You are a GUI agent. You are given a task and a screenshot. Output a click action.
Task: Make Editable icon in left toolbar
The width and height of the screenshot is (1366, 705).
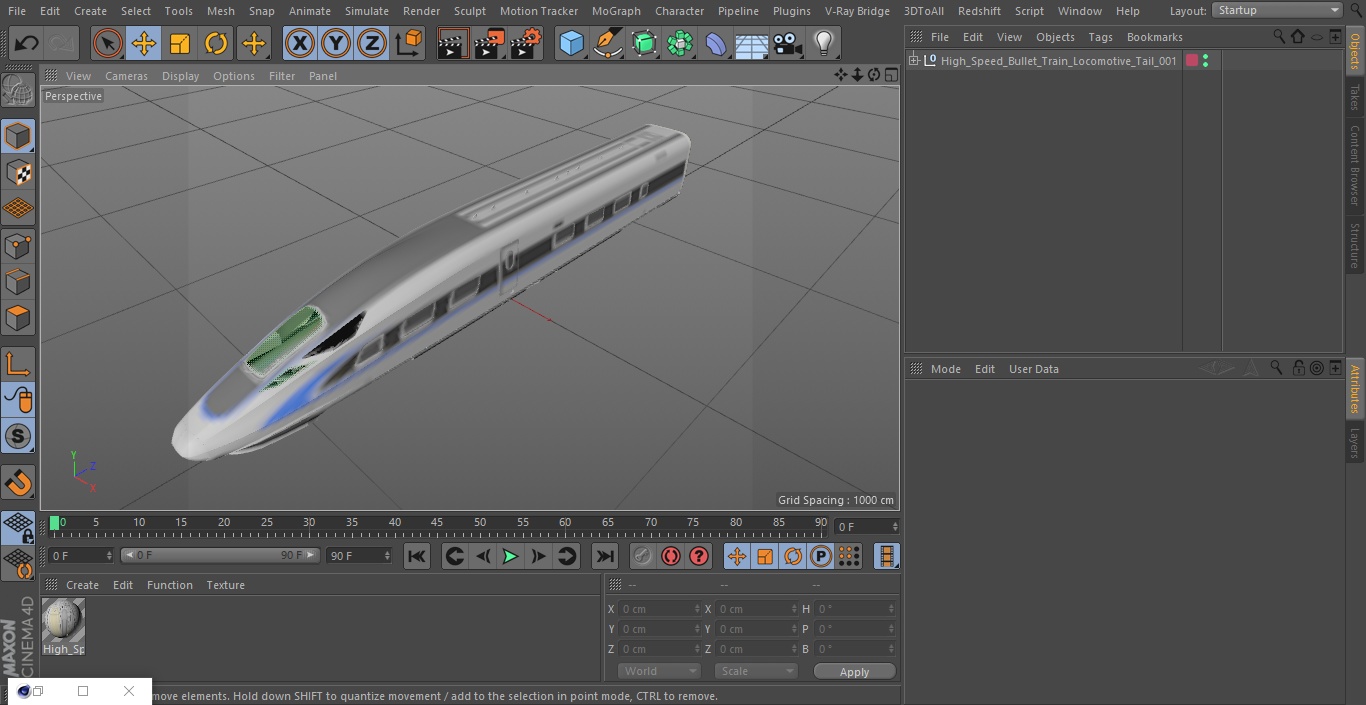[18, 91]
